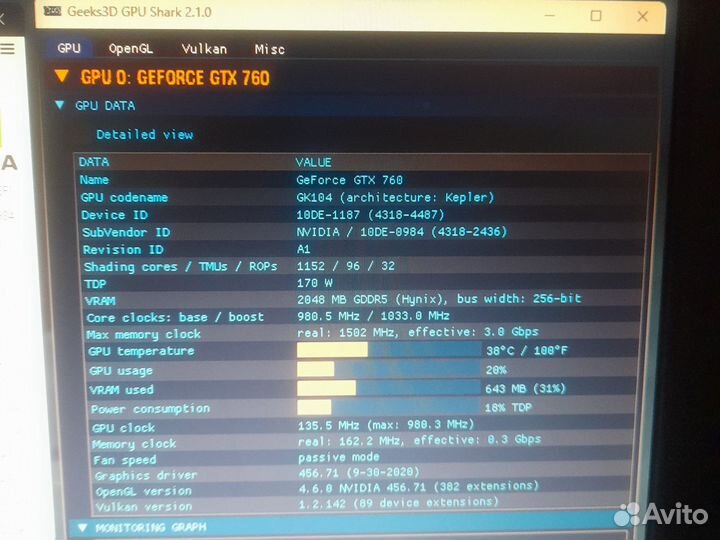The image size is (720, 540).
Task: Select the GPU temperature label
Action: [x=141, y=351]
